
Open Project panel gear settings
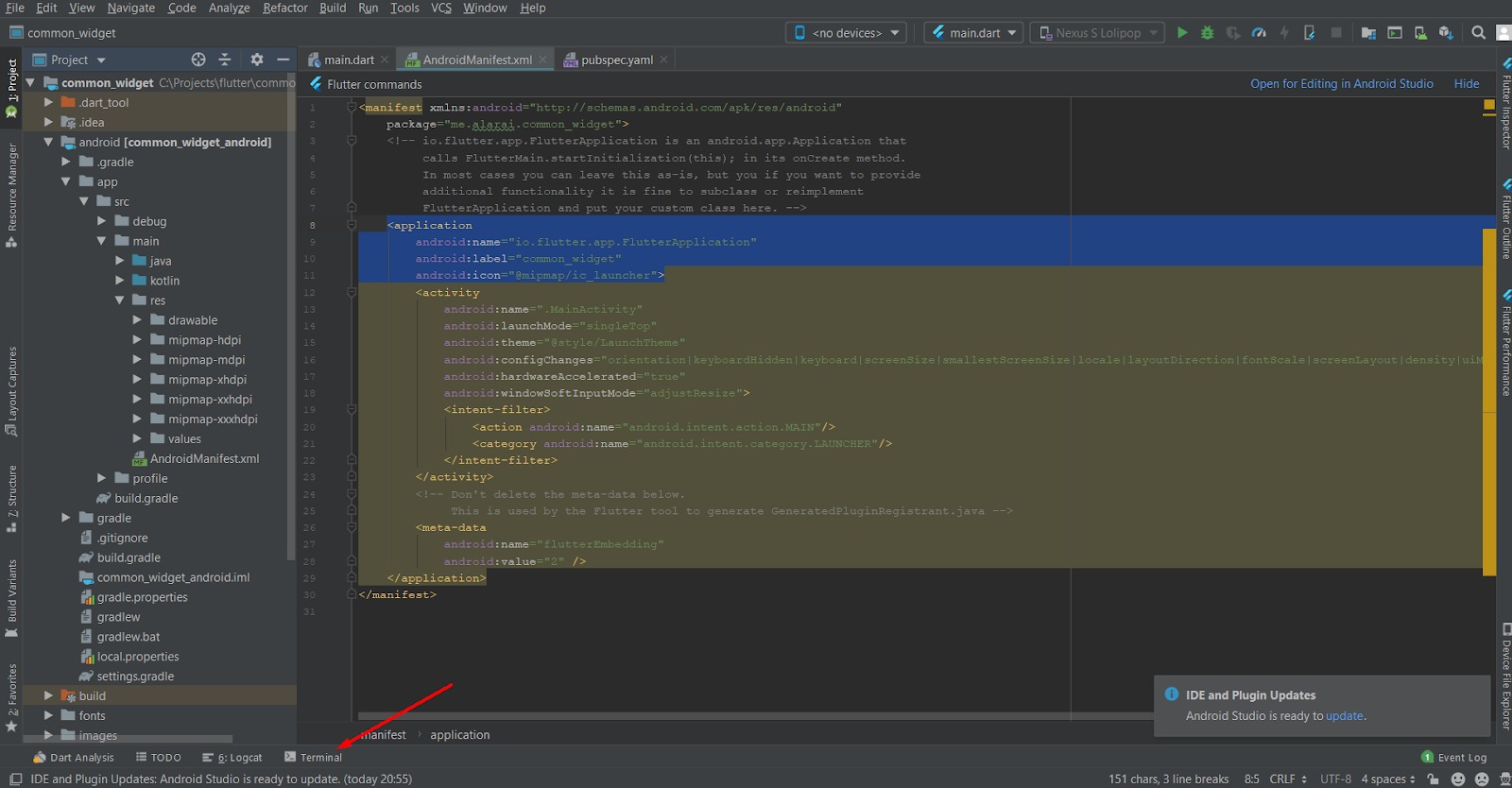257,60
